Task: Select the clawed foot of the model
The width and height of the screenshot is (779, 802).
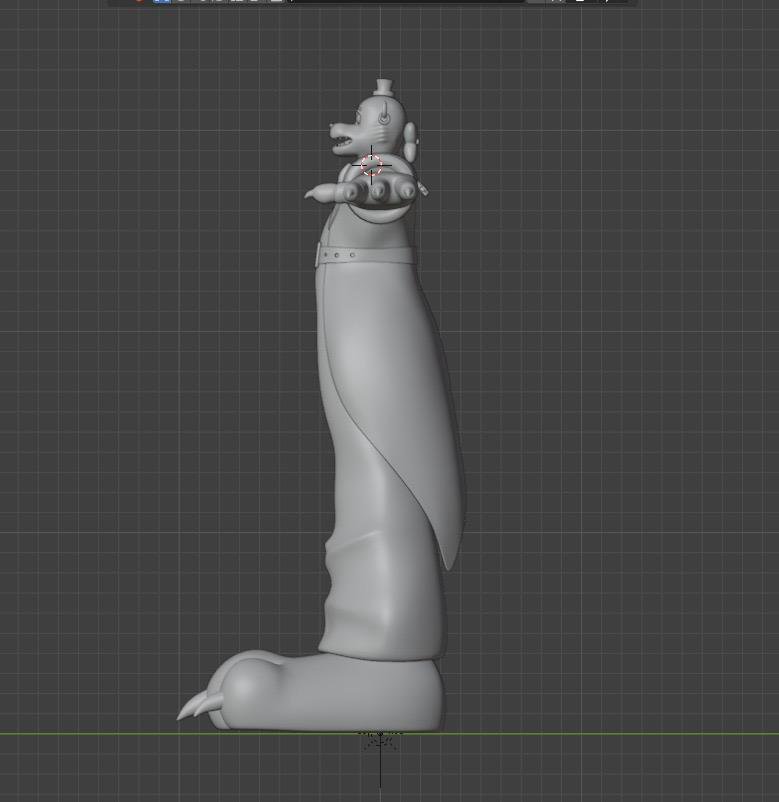Action: [310, 690]
